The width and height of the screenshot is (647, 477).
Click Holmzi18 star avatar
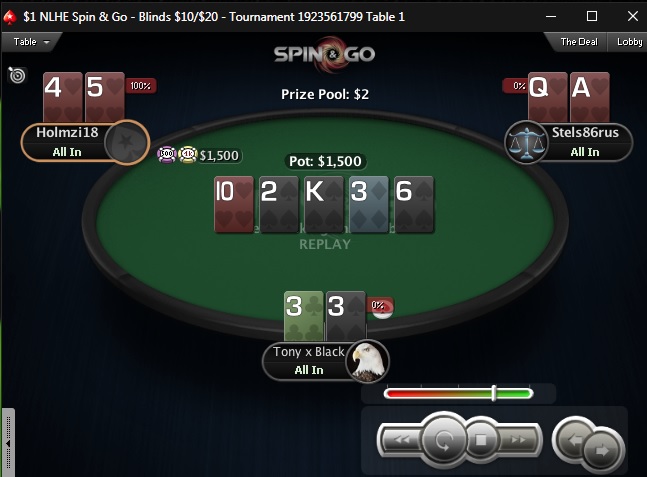click(x=127, y=142)
